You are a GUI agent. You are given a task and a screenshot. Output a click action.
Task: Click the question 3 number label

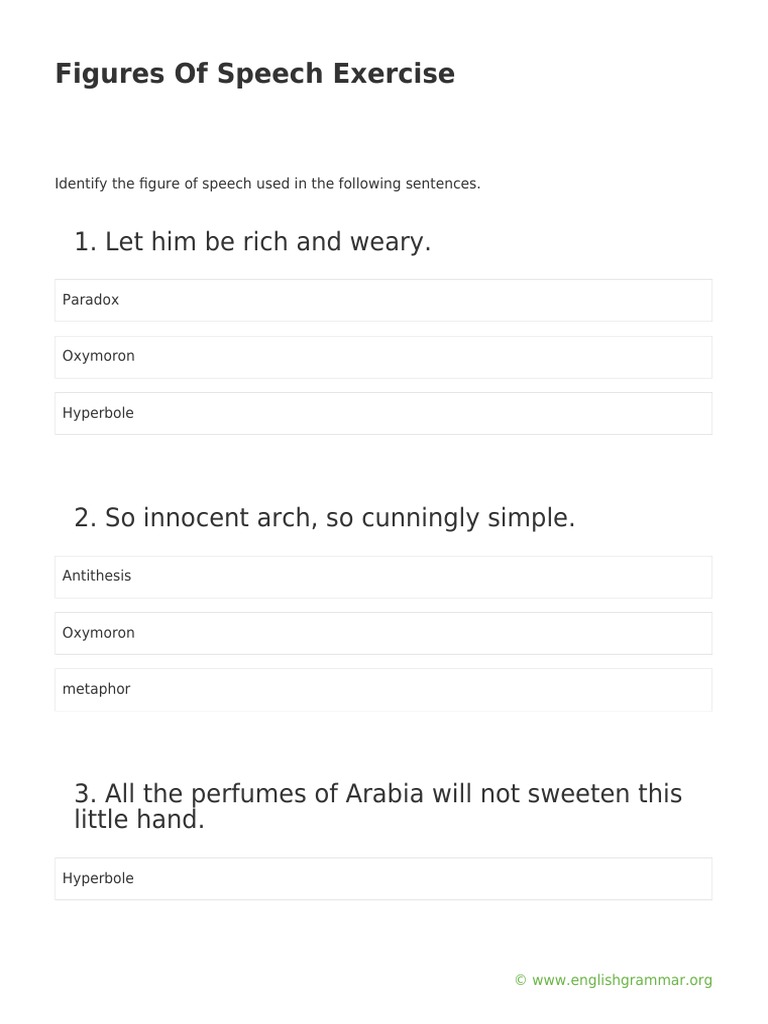click(86, 794)
